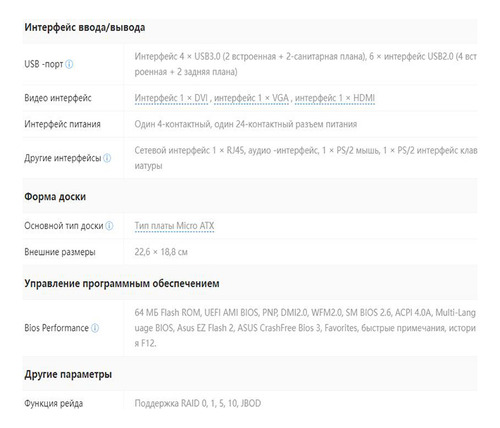Click the 22,6 × 18,8 см dimensions value
The width and height of the screenshot is (500, 428).
click(x=161, y=252)
